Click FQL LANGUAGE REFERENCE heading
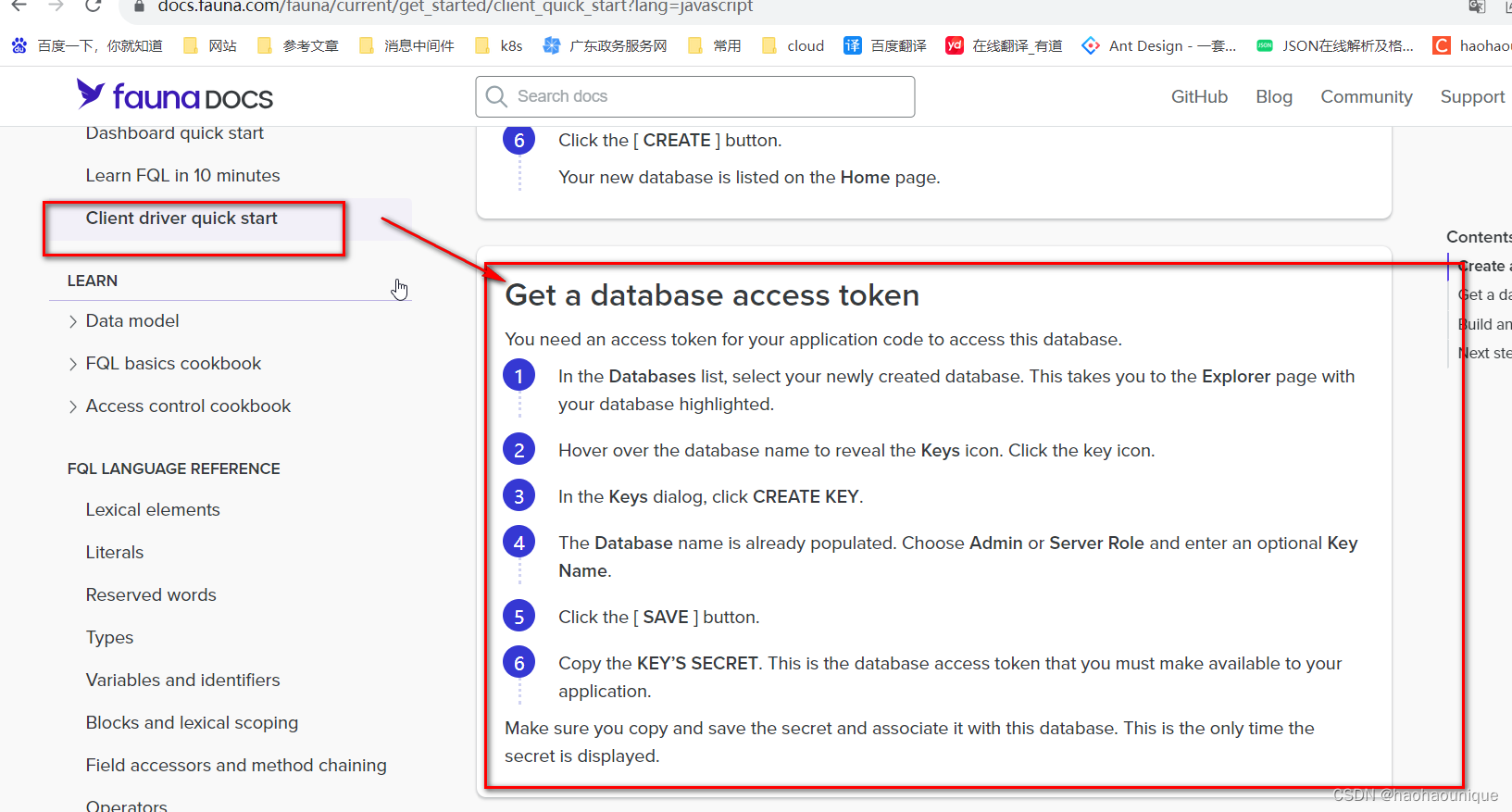 (x=173, y=468)
